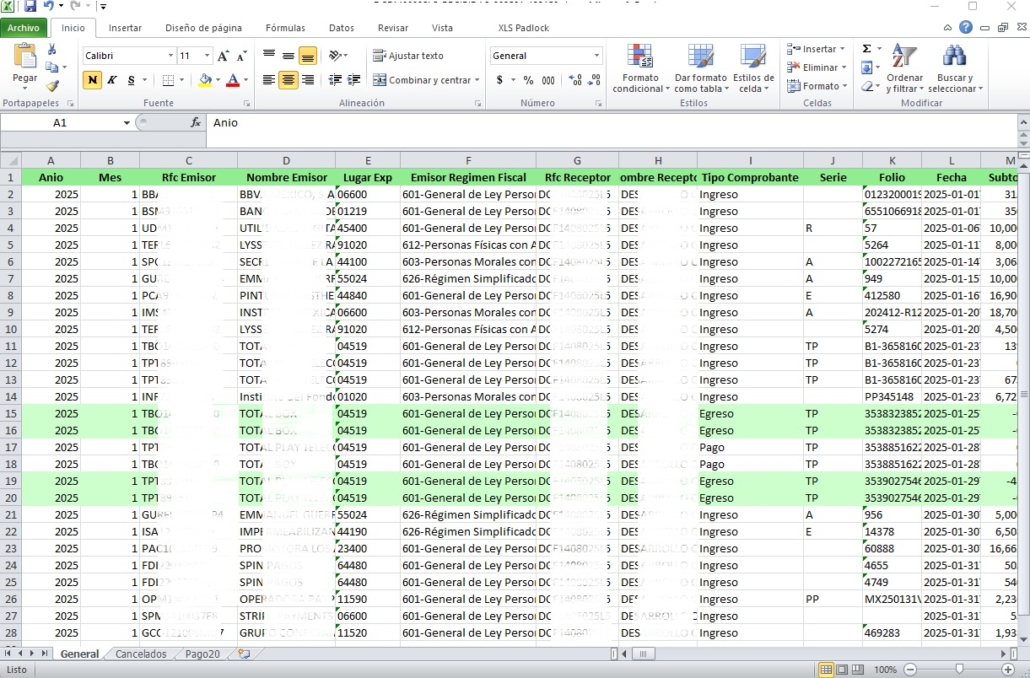1030x678 pixels.
Task: Click the Buscar y seleccionar binoculars icon
Action: point(954,56)
